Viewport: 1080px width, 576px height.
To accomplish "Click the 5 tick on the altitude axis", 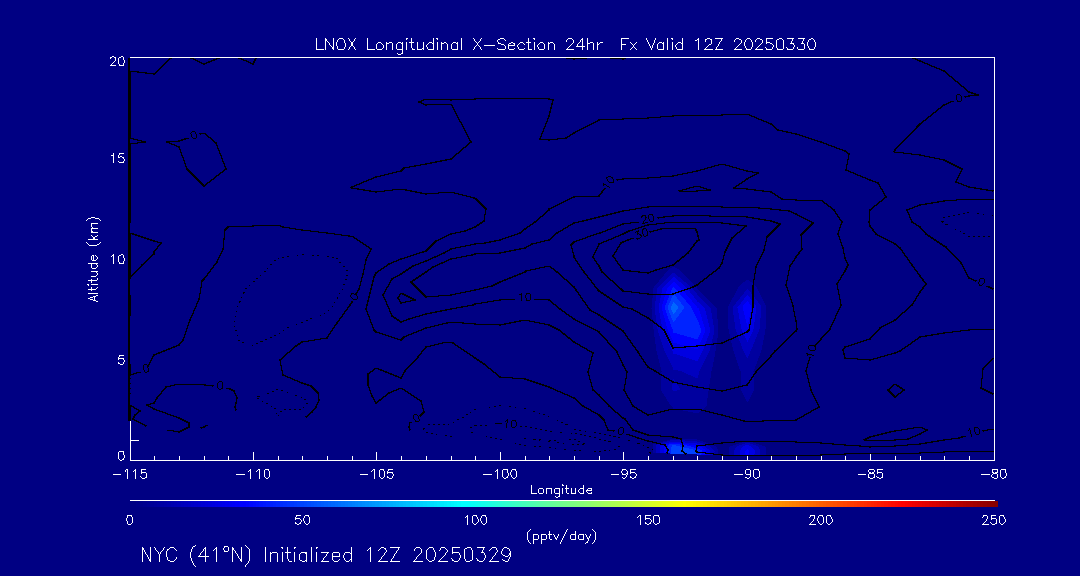I will 121,360.
